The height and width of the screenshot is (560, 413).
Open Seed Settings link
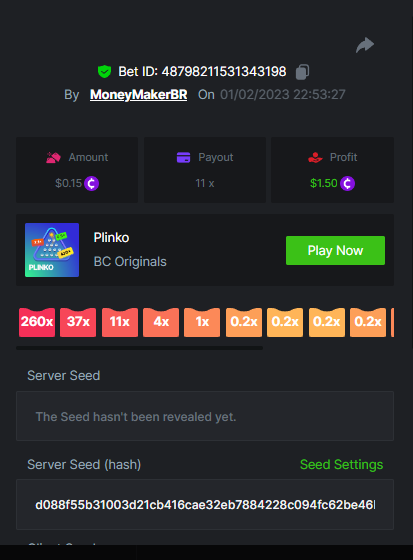341,464
